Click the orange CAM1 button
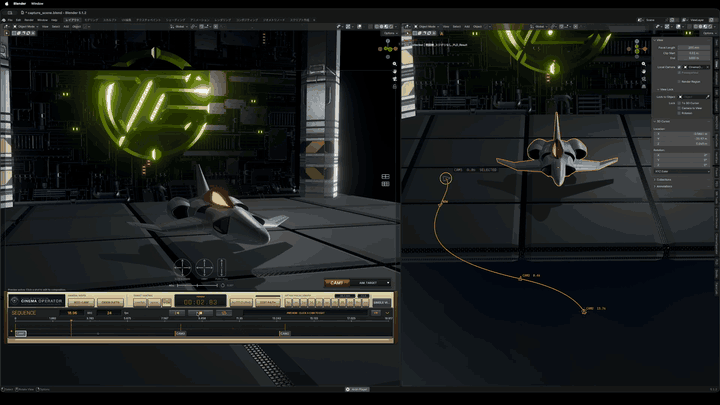 click(x=337, y=283)
